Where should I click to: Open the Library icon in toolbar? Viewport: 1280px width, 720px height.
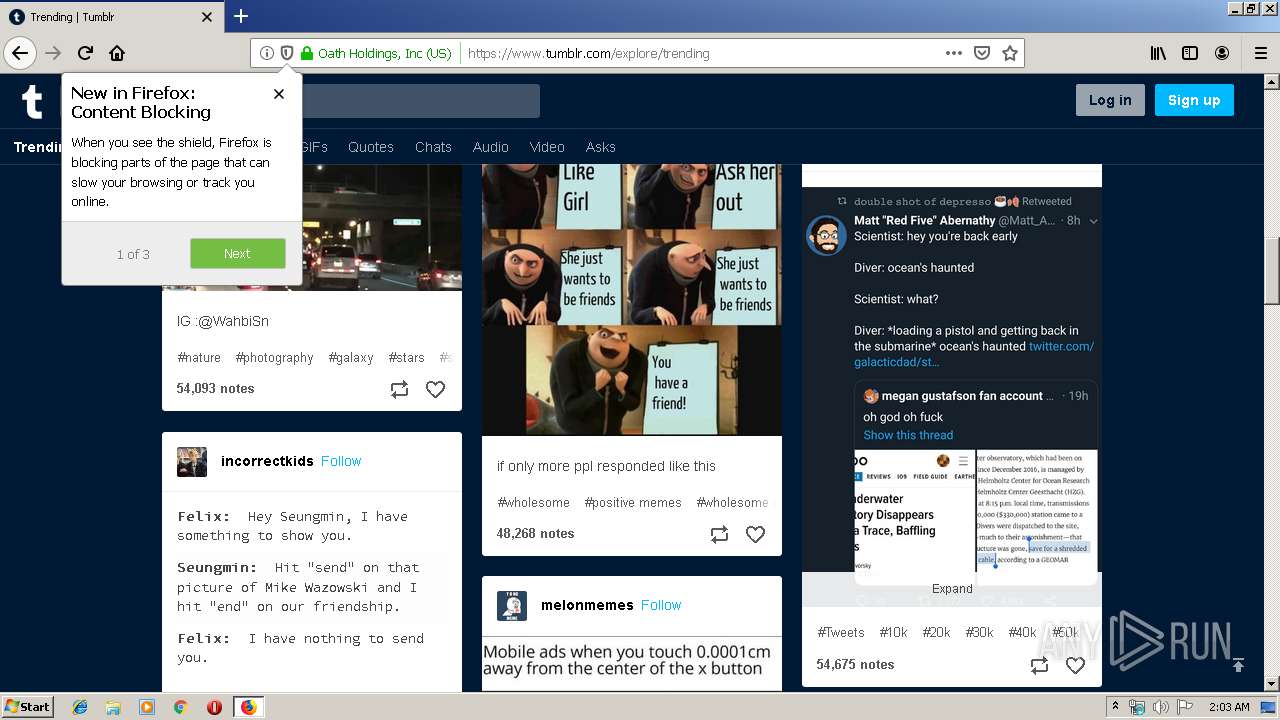1158,53
